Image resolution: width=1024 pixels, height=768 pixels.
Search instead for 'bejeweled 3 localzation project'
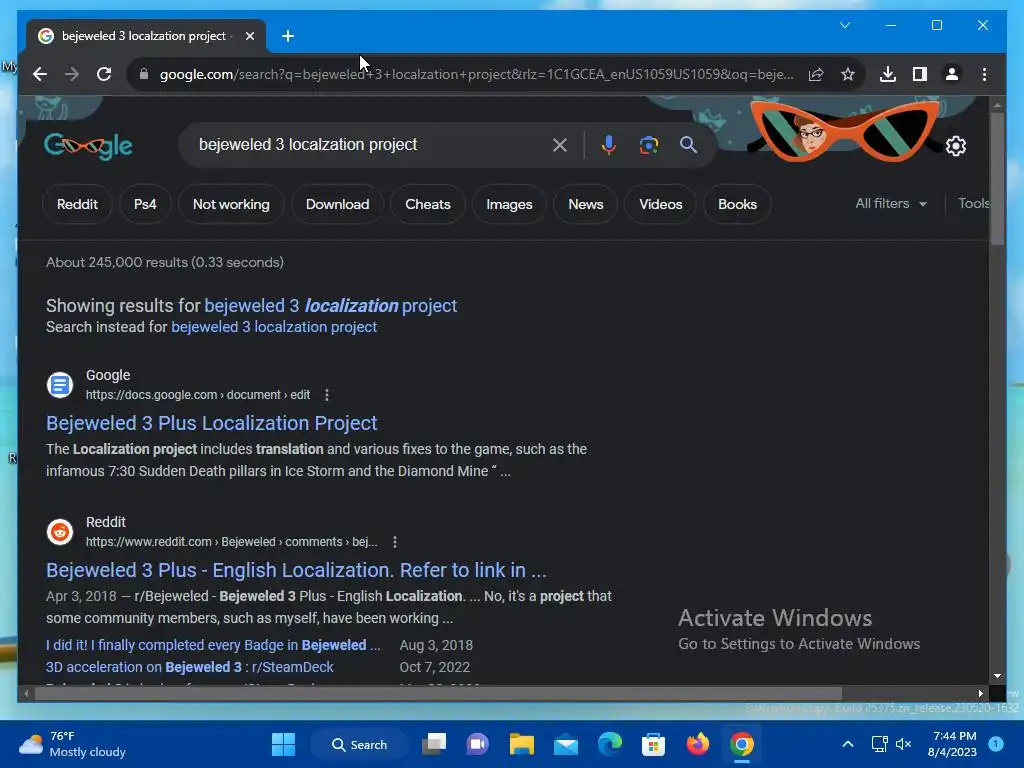coord(274,327)
